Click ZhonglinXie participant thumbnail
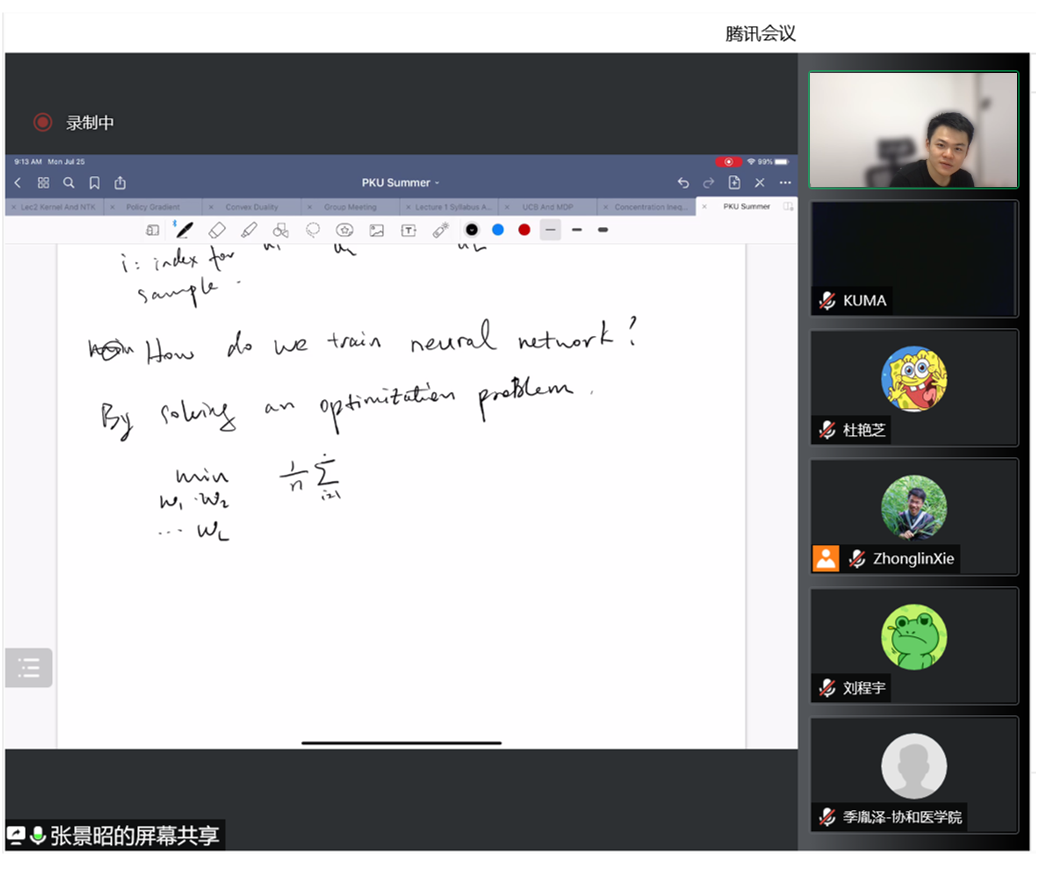1044x871 pixels. [914, 516]
